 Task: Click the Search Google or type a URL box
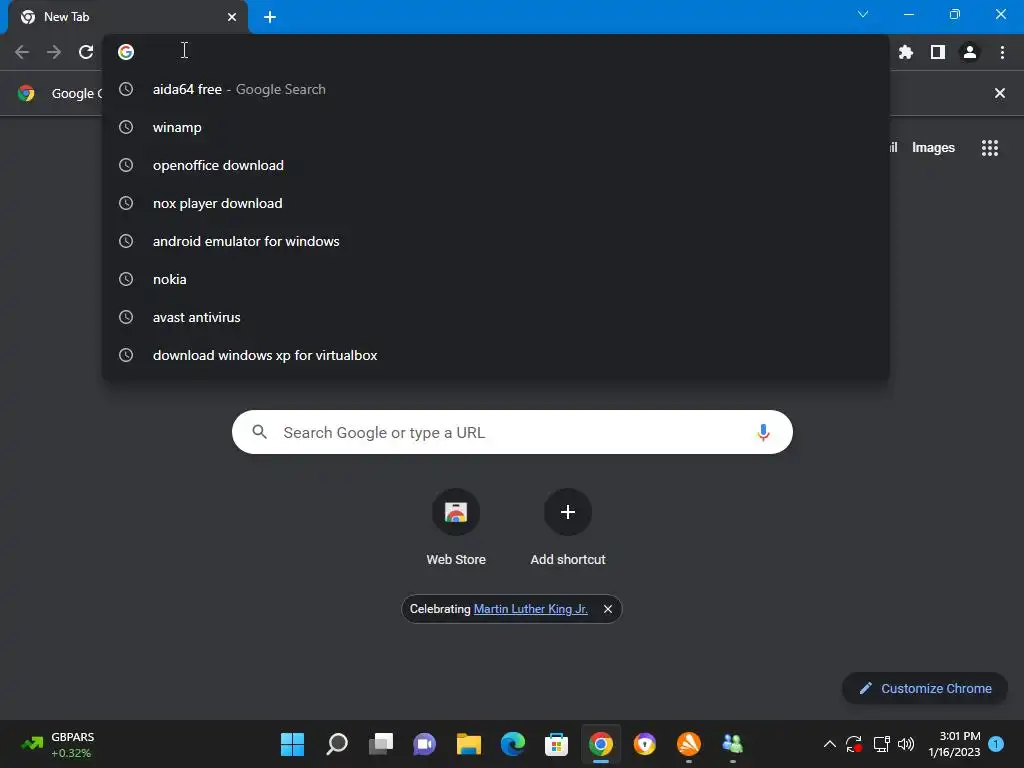coord(512,432)
